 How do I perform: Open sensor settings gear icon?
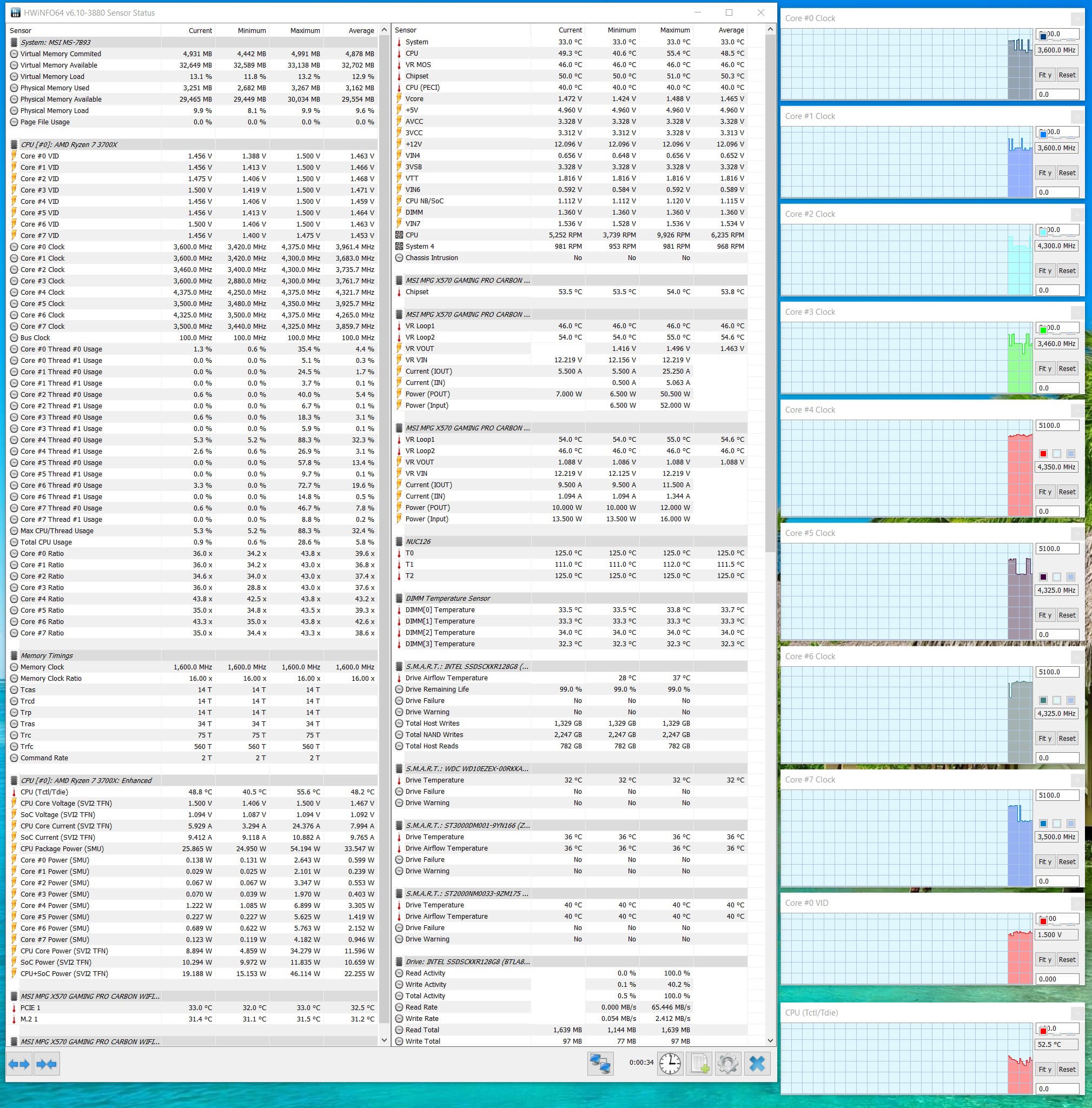pyautogui.click(x=728, y=1064)
